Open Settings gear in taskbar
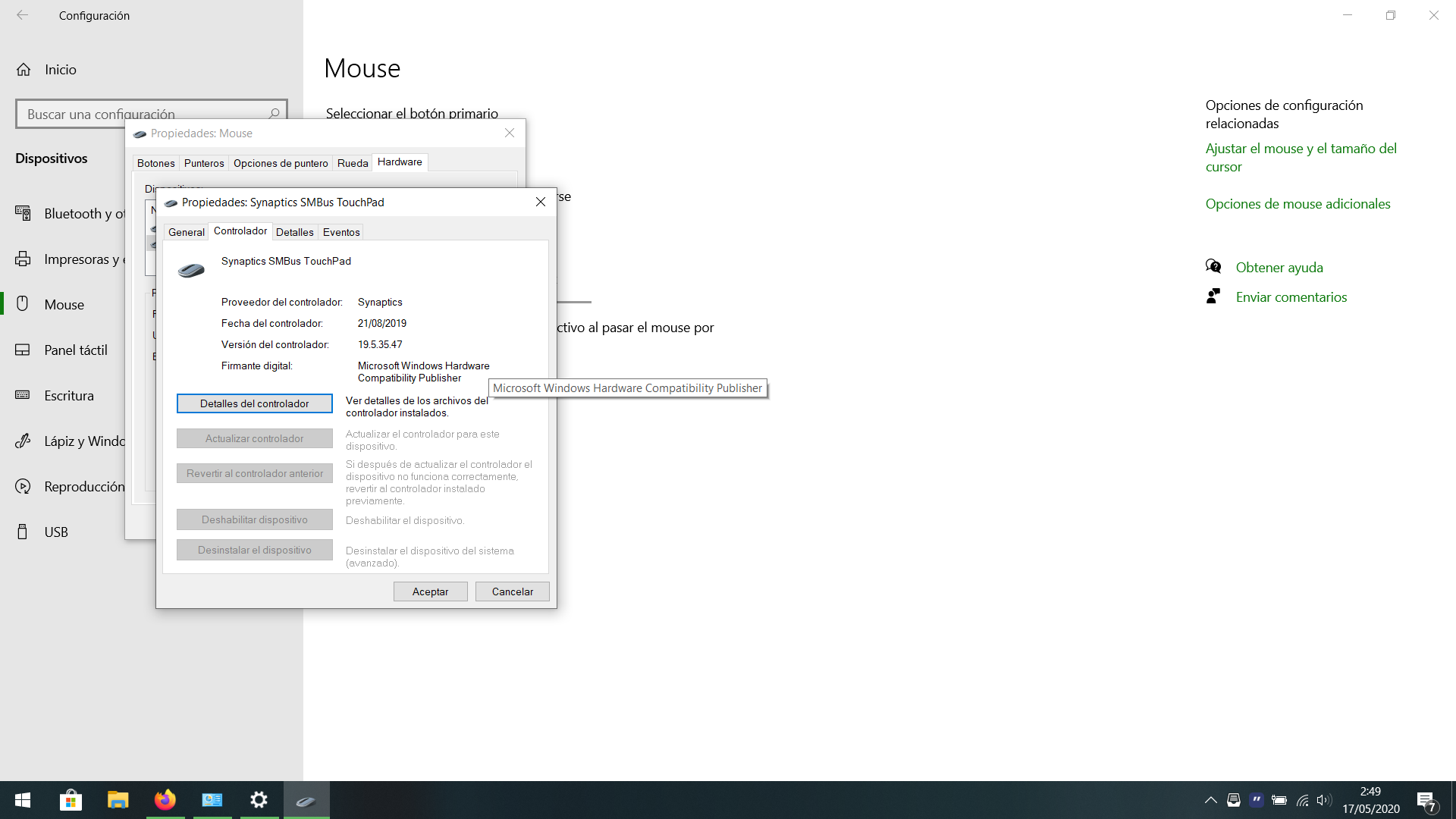Viewport: 1456px width, 819px height. click(x=259, y=800)
